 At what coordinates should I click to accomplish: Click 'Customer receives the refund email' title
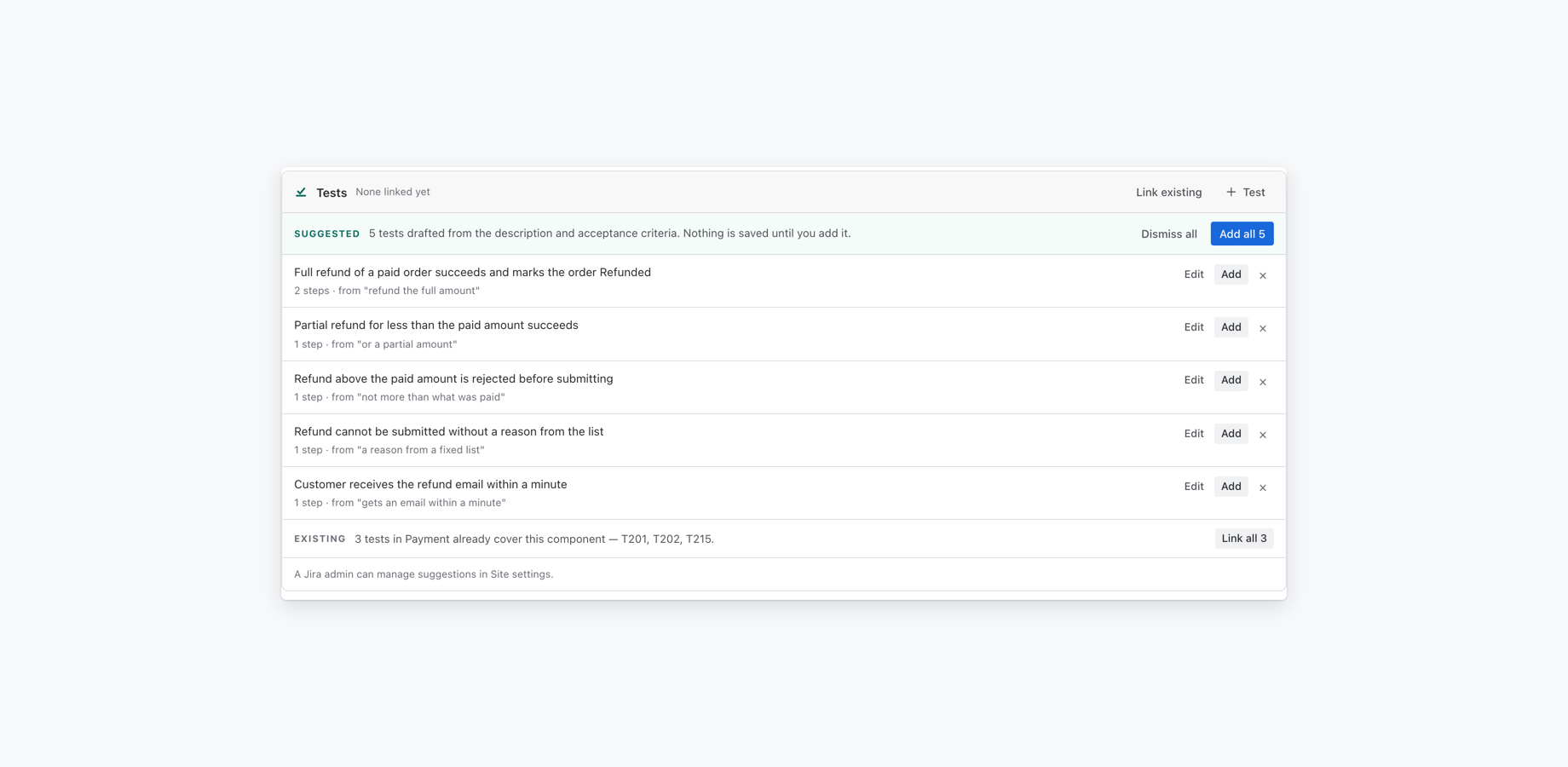tap(430, 485)
